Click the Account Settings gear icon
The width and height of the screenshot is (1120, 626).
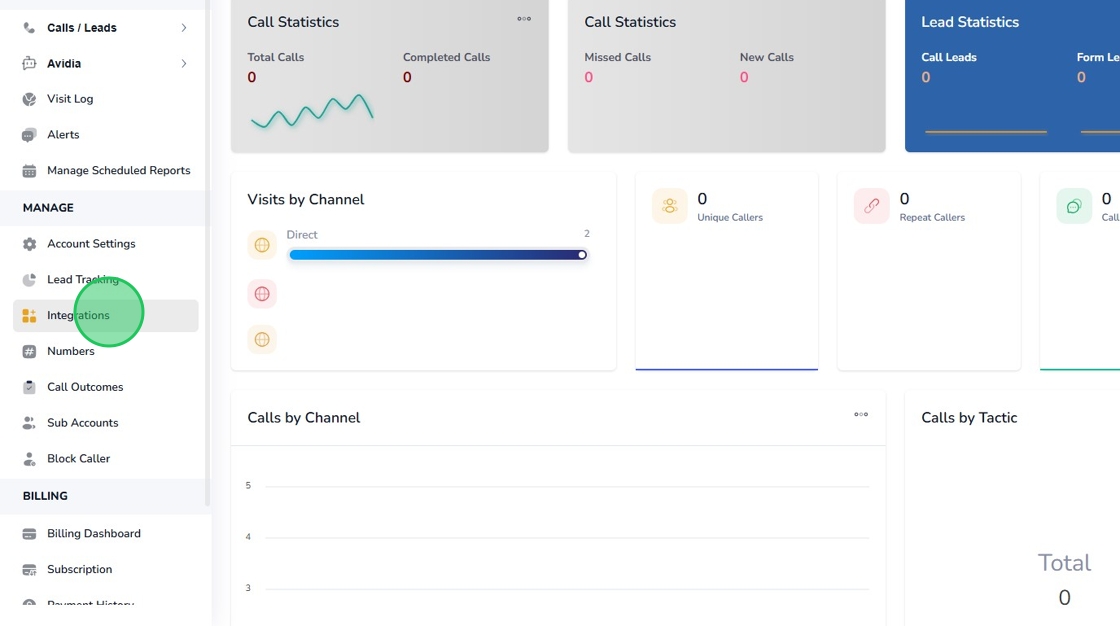29,244
